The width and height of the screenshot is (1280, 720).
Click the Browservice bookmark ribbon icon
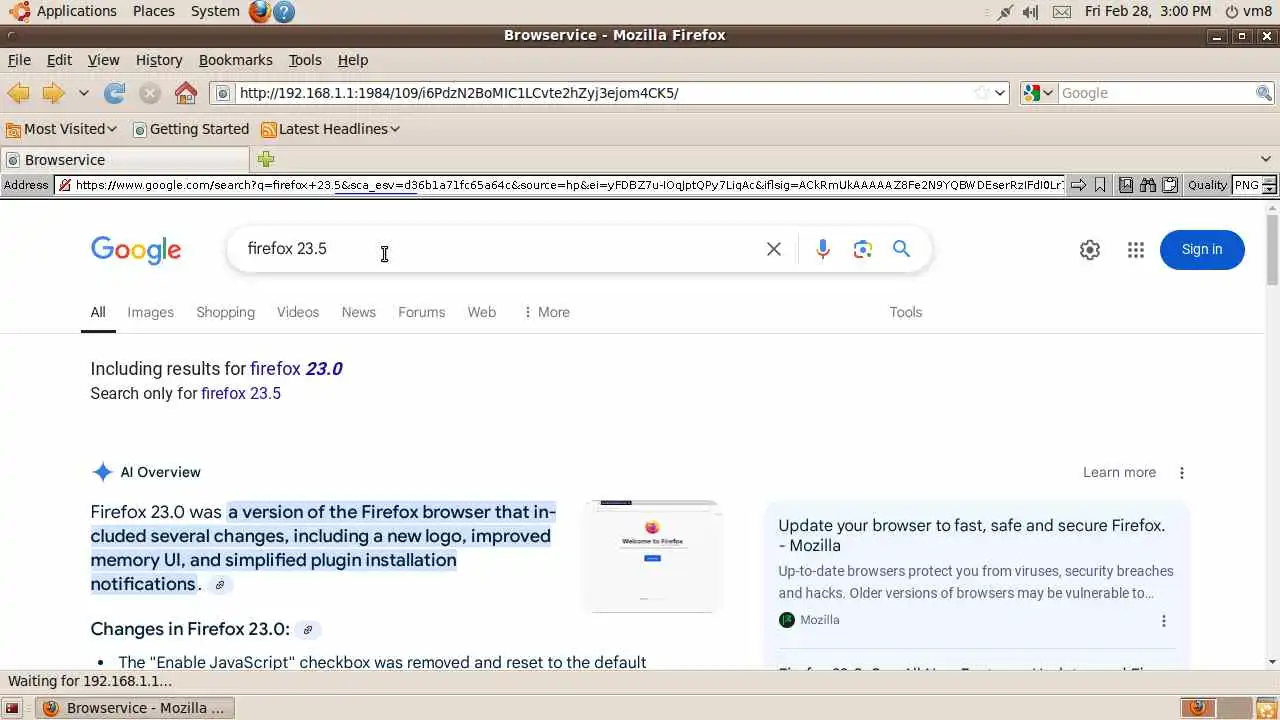pyautogui.click(x=1100, y=185)
